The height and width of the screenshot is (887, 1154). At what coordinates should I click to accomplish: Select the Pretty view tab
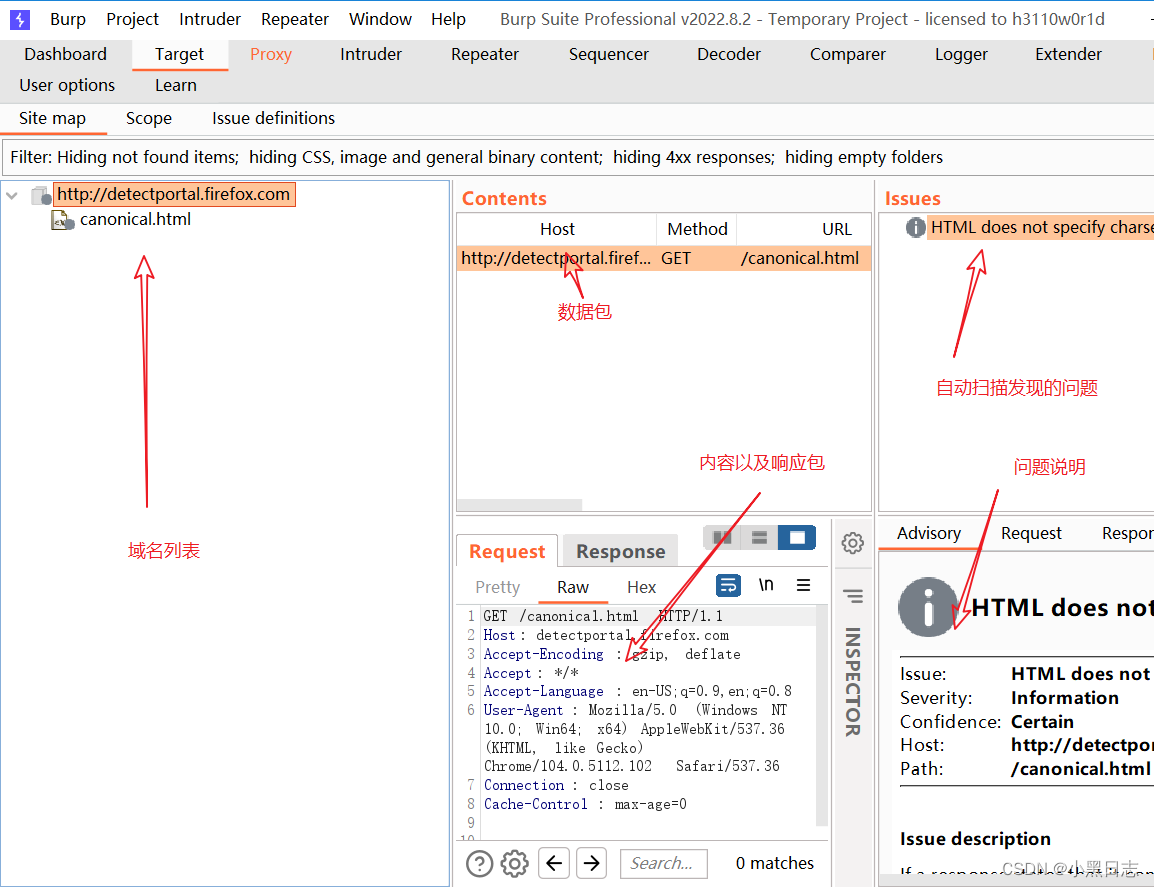click(x=498, y=587)
